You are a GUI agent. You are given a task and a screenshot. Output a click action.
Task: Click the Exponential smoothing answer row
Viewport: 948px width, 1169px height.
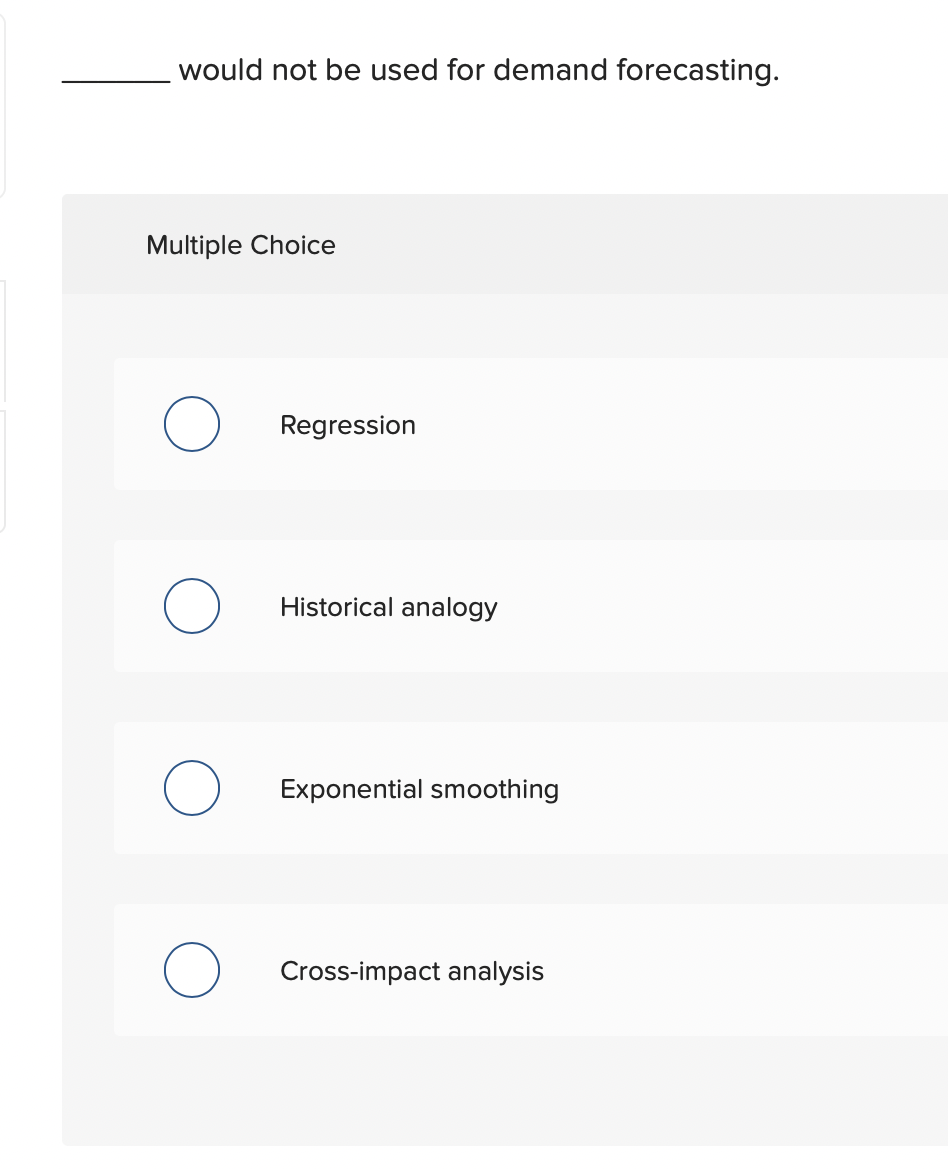[500, 788]
